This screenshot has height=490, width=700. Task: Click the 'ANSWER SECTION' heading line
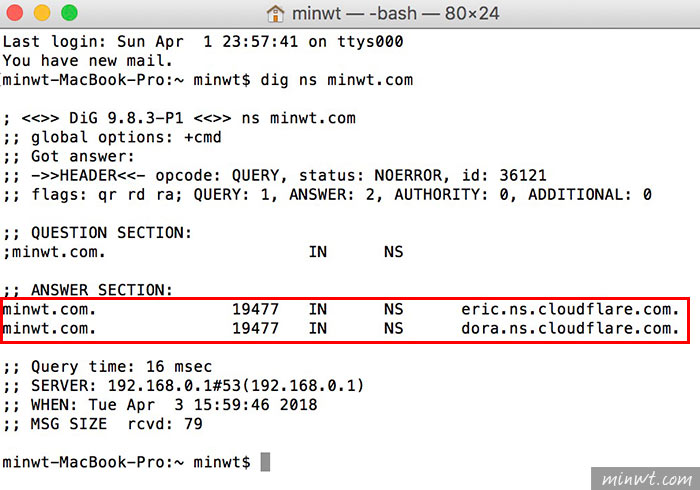88,290
